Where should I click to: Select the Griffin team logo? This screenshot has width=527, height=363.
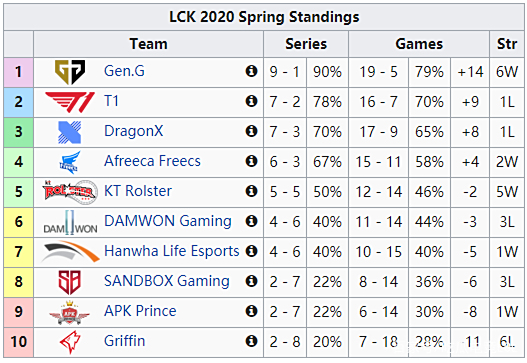pyautogui.click(x=70, y=342)
